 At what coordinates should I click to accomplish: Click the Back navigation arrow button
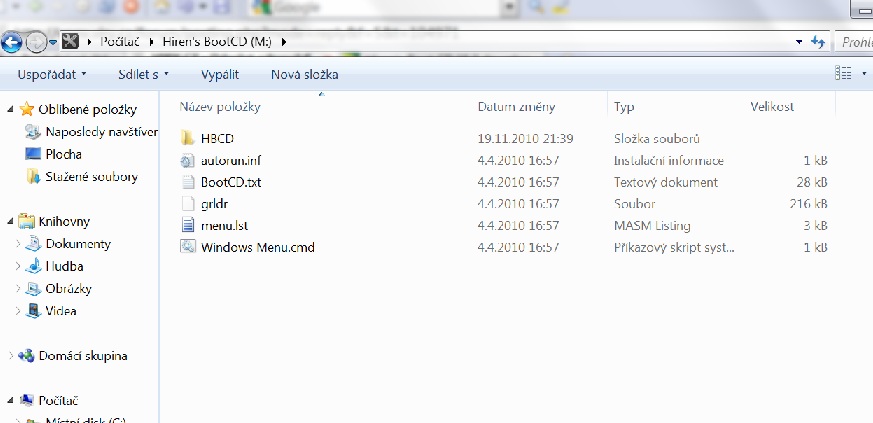13,42
